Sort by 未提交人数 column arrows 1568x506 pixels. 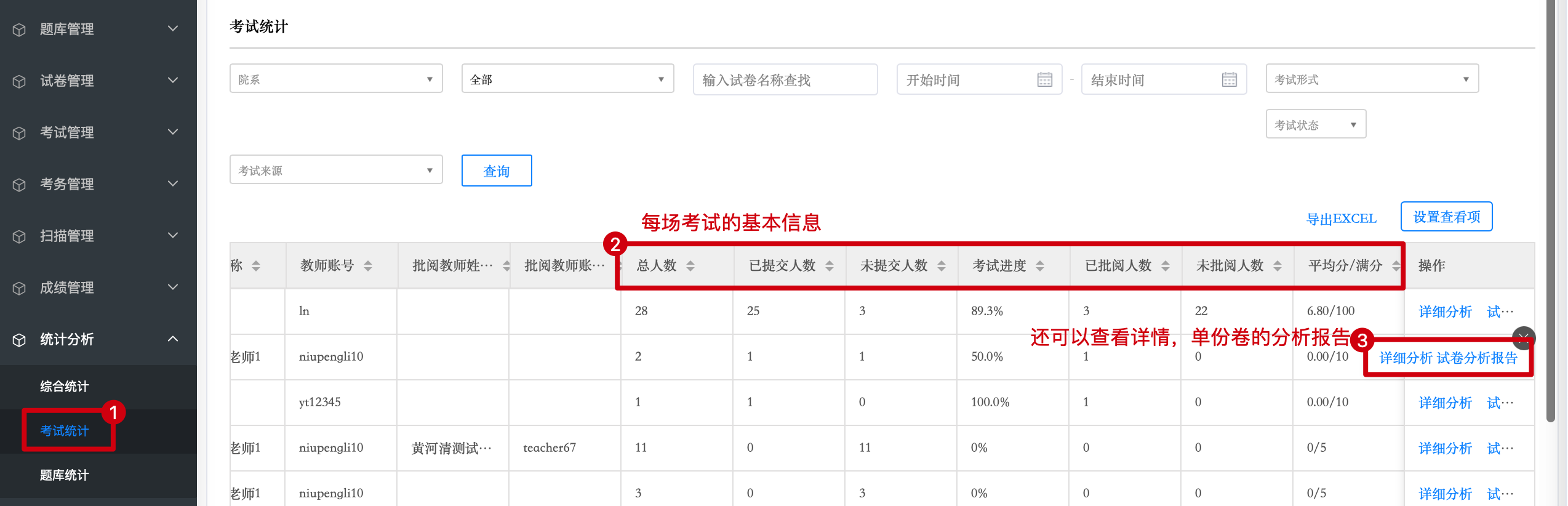942,266
